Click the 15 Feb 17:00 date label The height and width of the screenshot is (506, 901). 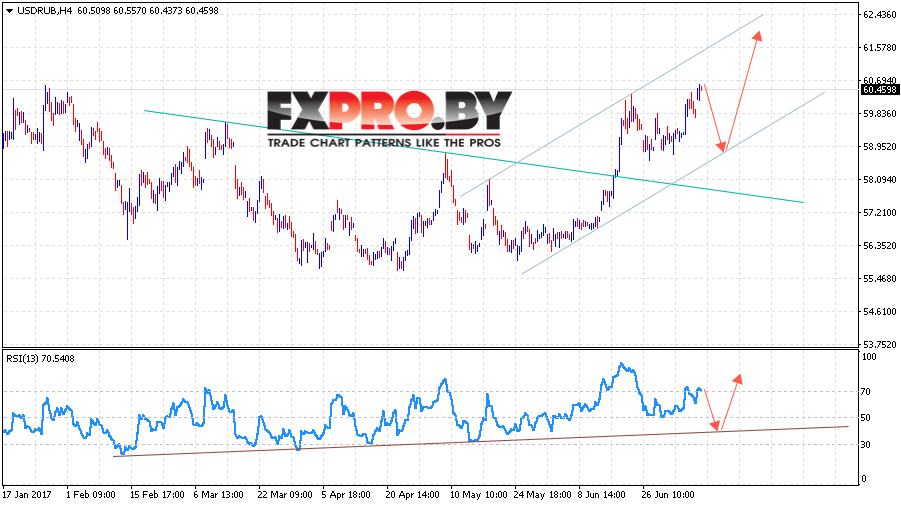click(157, 495)
